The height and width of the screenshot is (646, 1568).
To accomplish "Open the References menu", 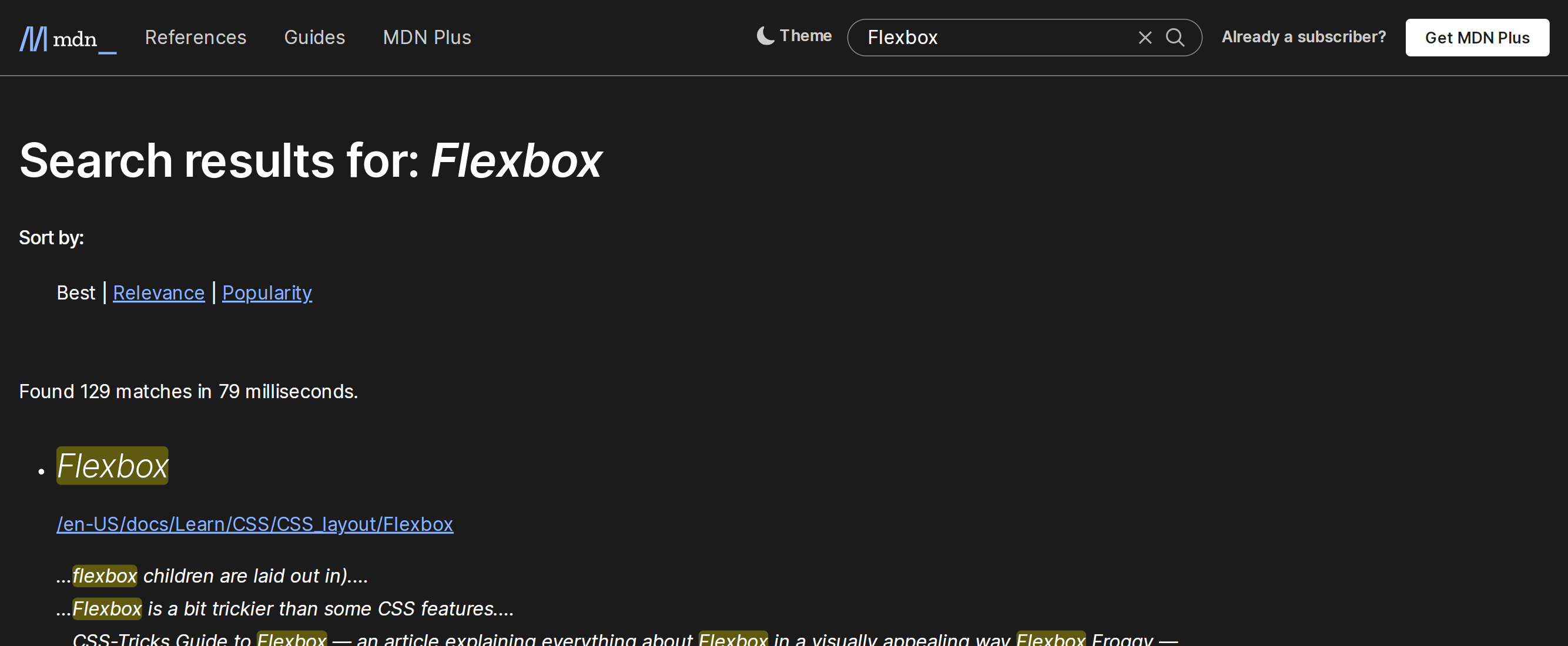I will (195, 38).
